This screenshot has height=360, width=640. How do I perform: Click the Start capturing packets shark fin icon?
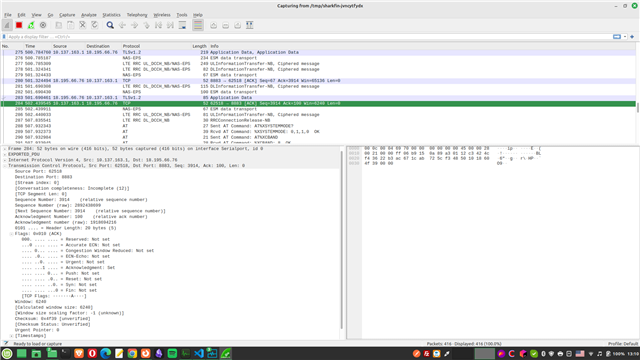coord(7,25)
